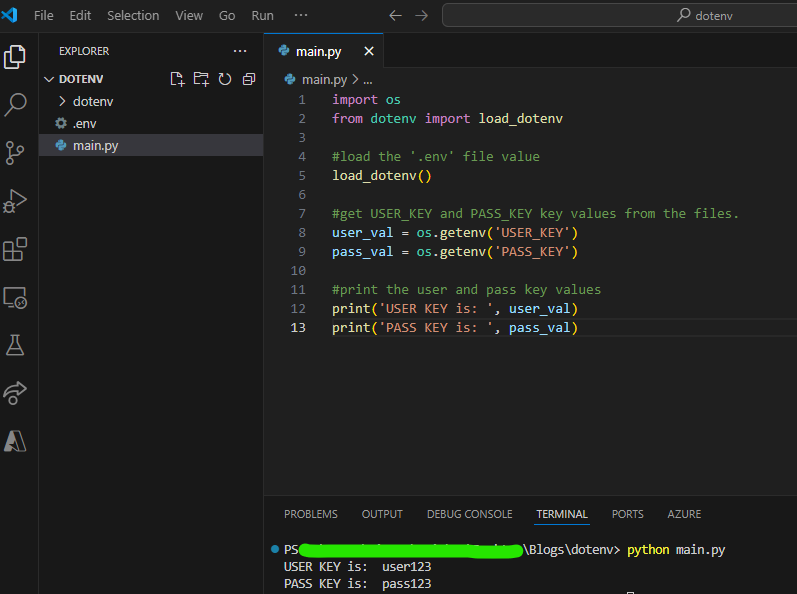Switch to the DEBUG CONSOLE tab

pos(469,514)
